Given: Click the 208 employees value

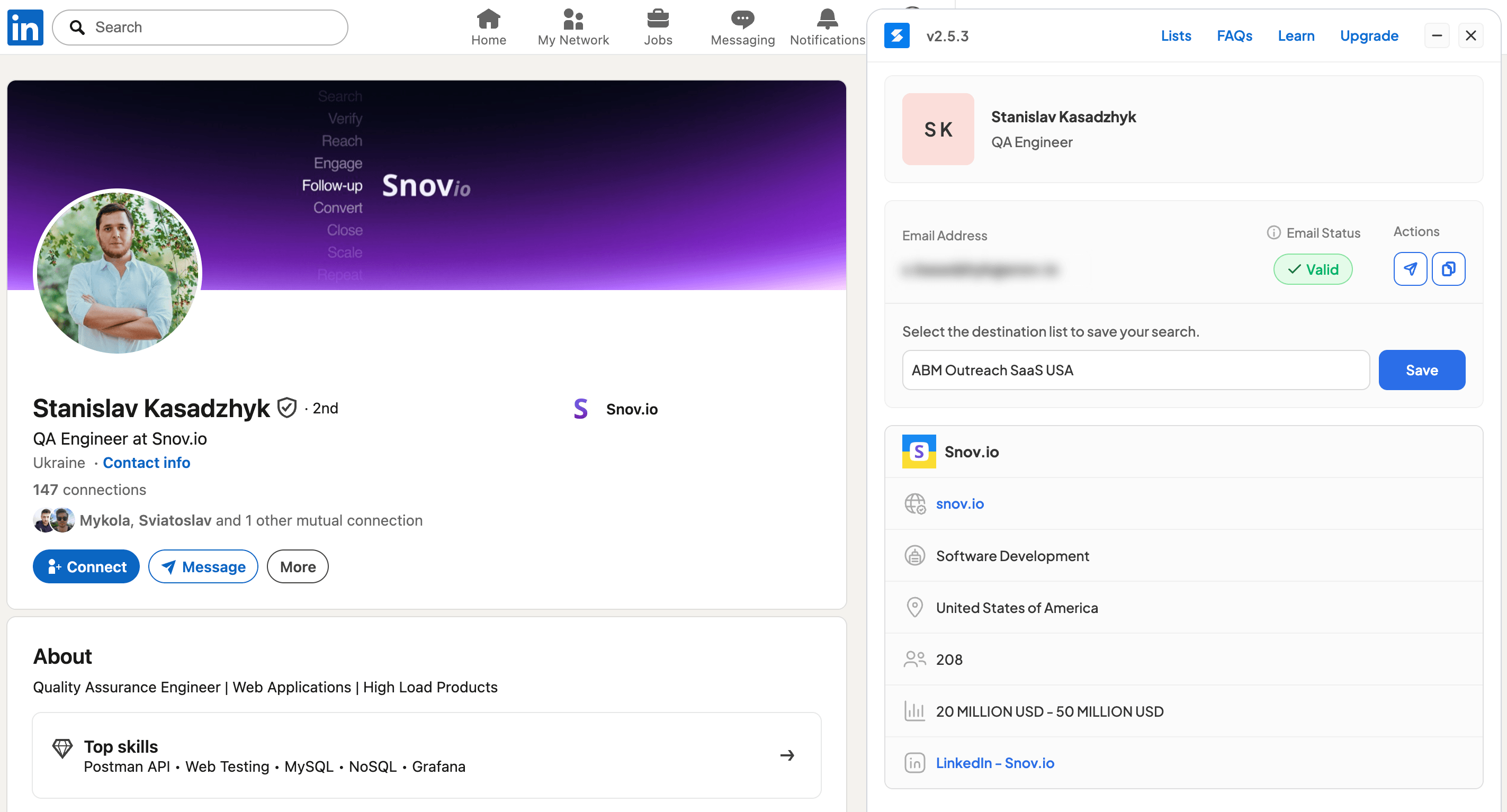Looking at the screenshot, I should (949, 660).
